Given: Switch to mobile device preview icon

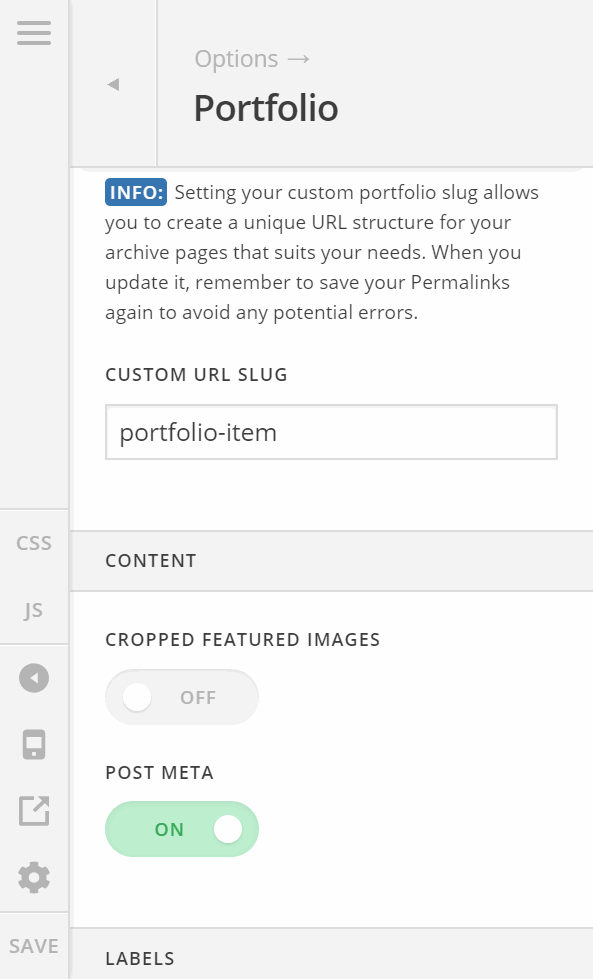Looking at the screenshot, I should (x=34, y=744).
